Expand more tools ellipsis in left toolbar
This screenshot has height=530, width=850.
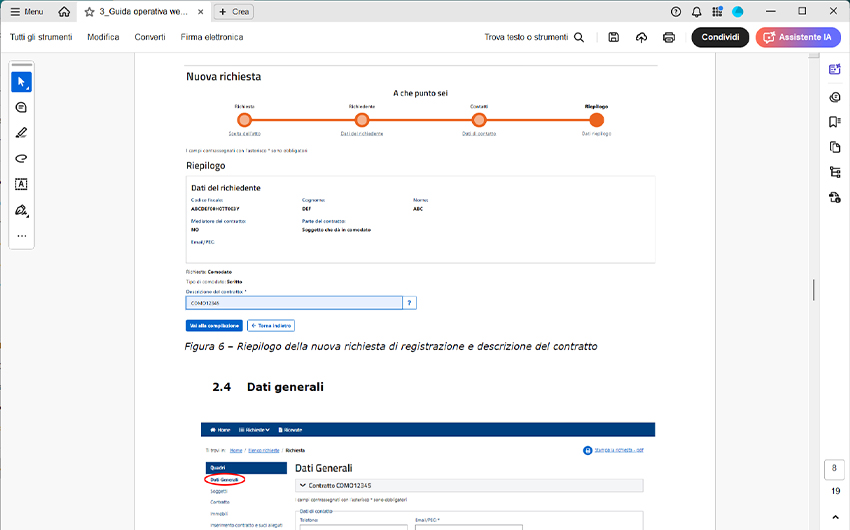point(21,237)
